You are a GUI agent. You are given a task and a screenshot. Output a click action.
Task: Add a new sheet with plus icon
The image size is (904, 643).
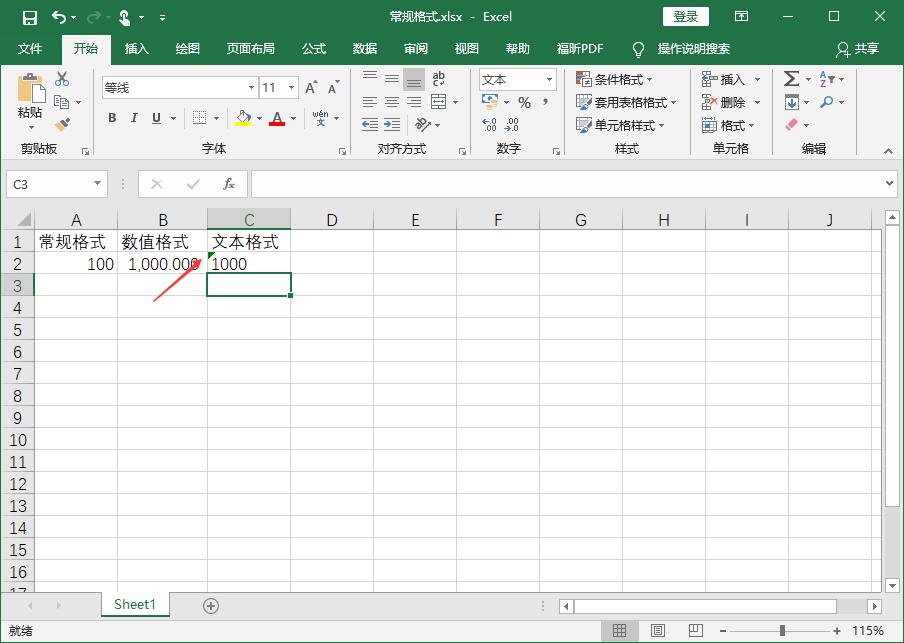pyautogui.click(x=211, y=605)
